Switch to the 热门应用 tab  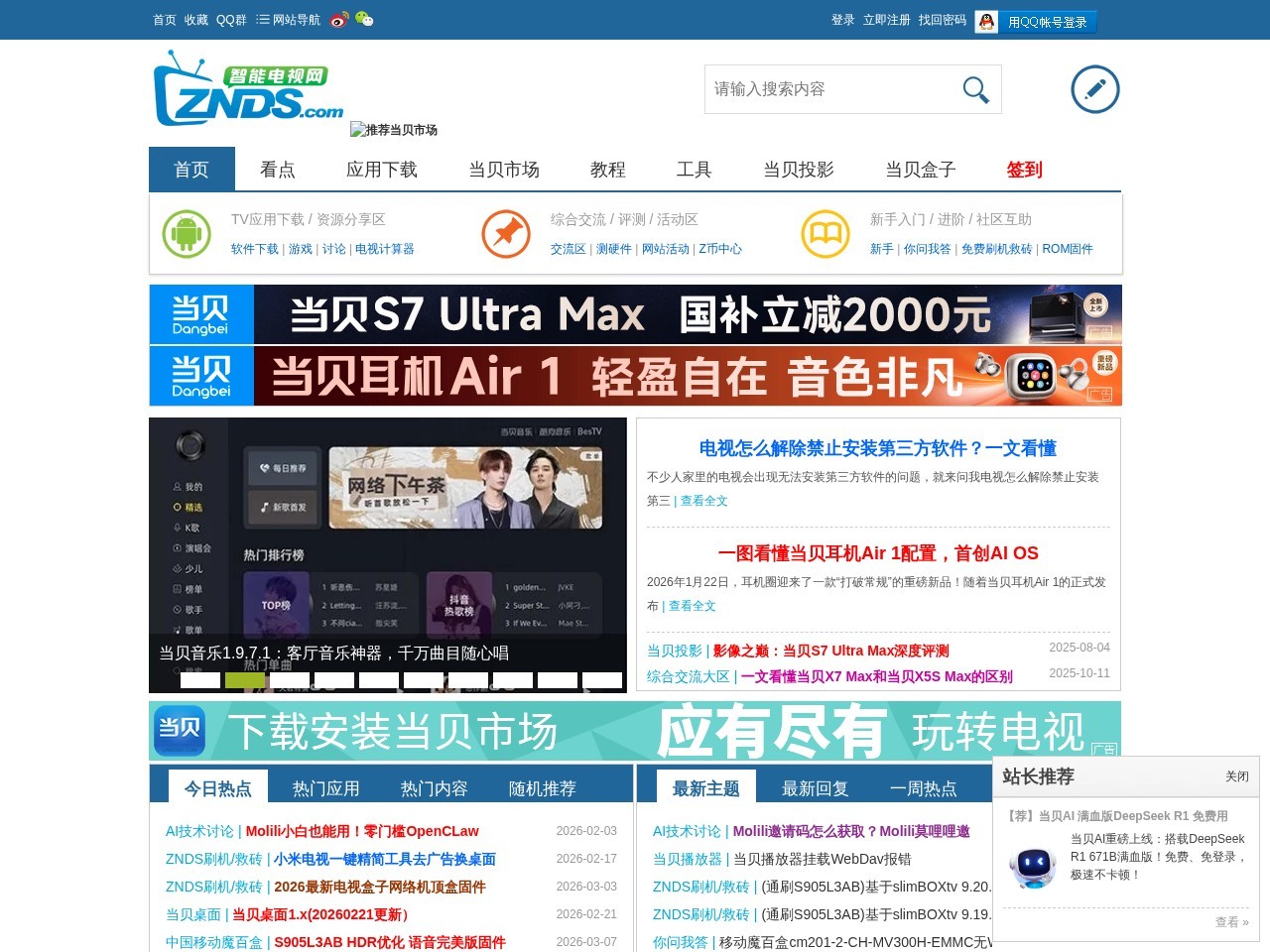[x=326, y=787]
